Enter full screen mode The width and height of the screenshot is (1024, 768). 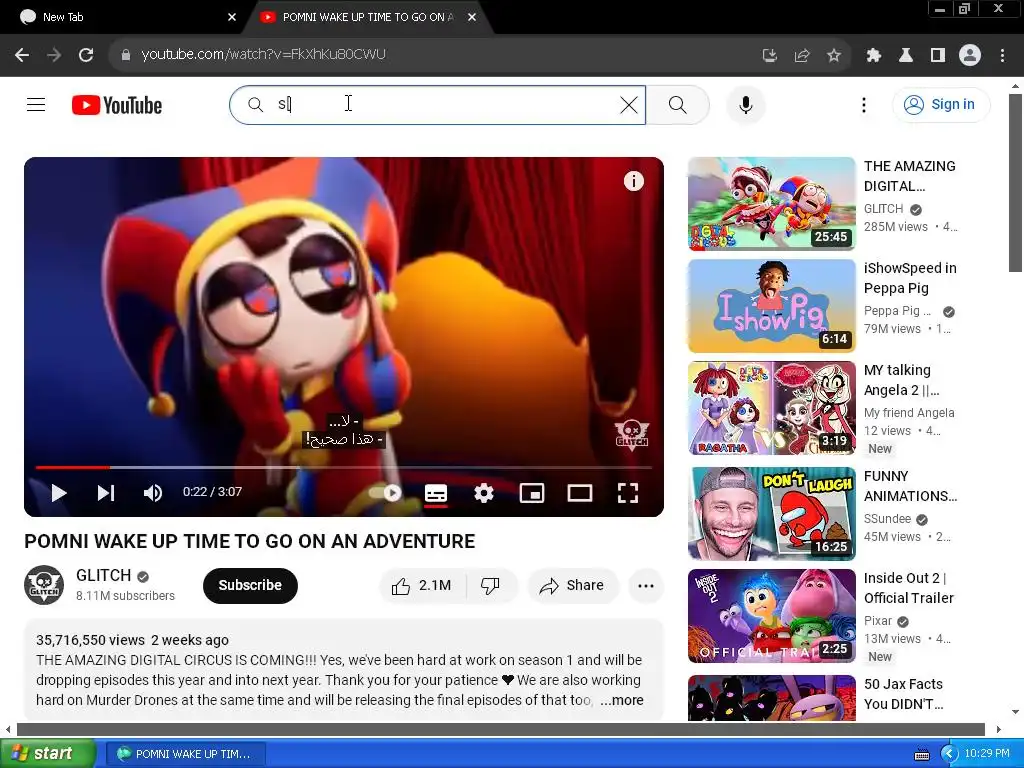(628, 493)
